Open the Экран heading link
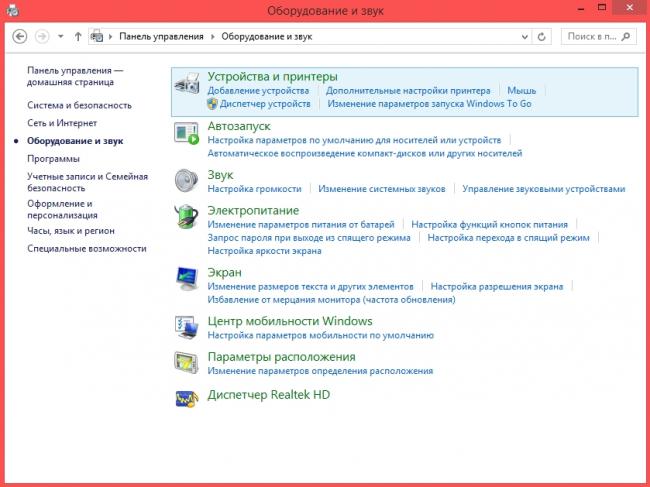 224,273
